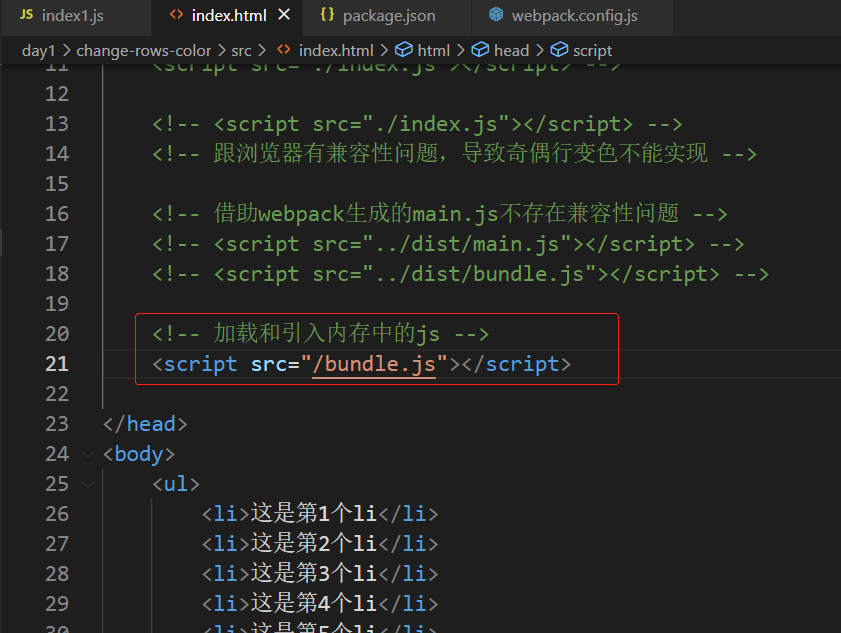Click the cube icon before html breadcrumb
841x633 pixels.
404,50
